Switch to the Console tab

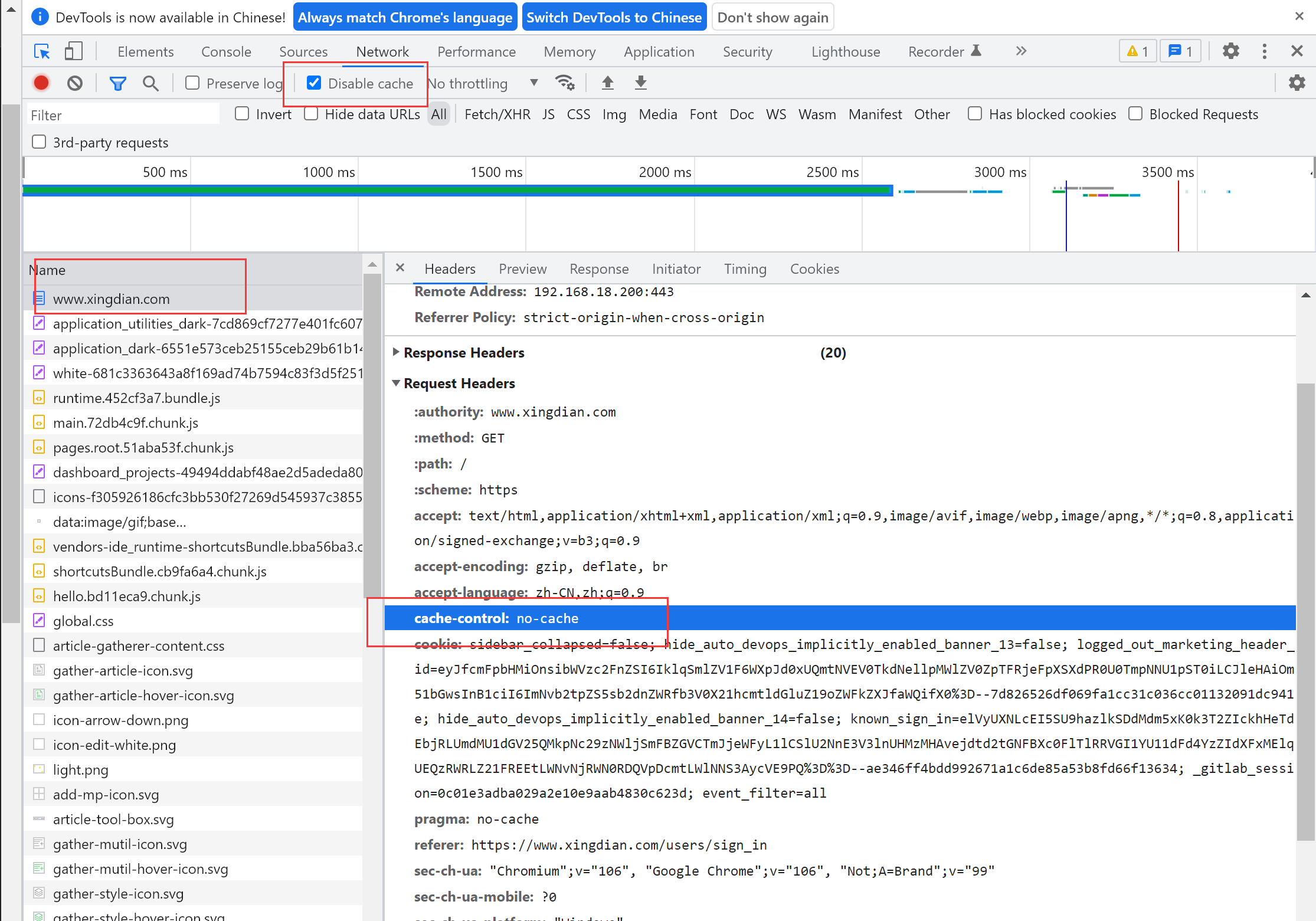click(x=226, y=51)
